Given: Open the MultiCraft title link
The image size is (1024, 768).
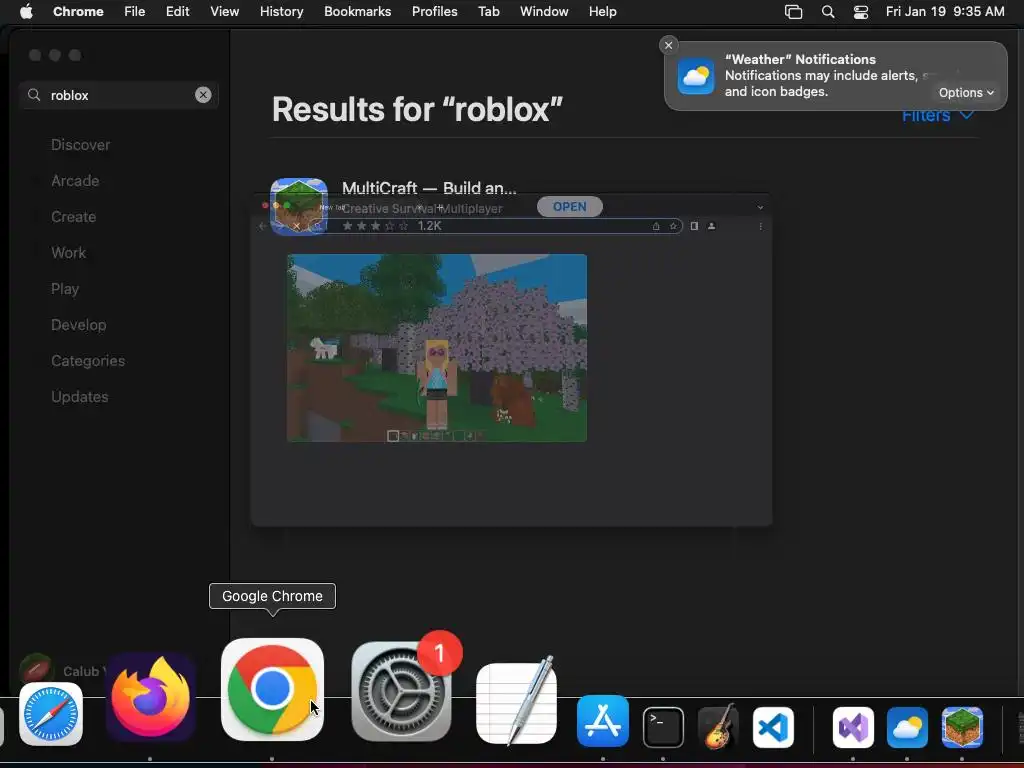Looking at the screenshot, I should (429, 188).
